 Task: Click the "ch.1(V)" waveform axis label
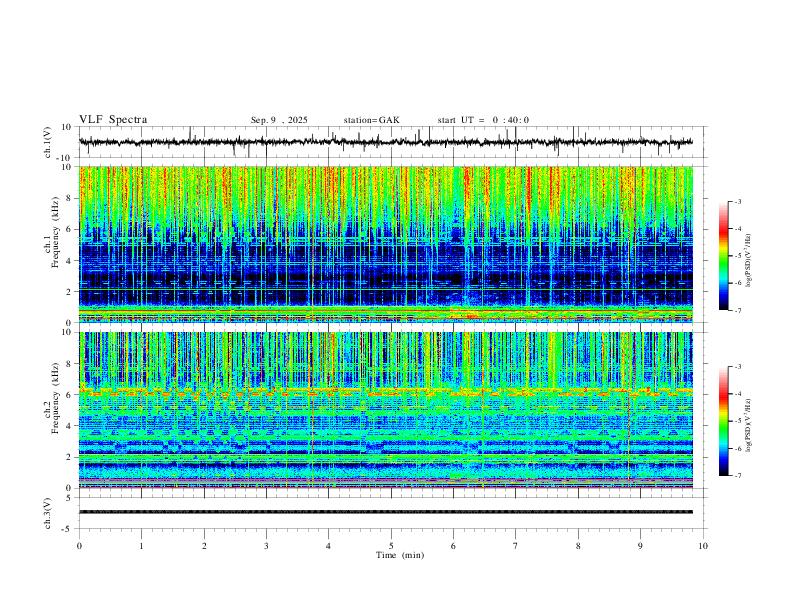tap(48, 142)
